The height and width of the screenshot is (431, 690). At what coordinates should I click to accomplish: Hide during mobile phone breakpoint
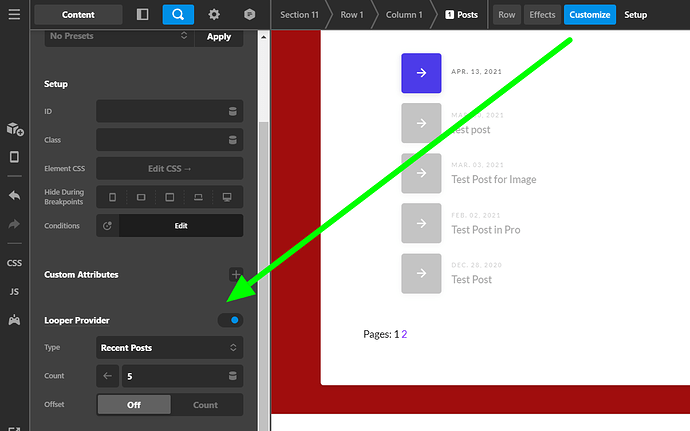pos(112,197)
